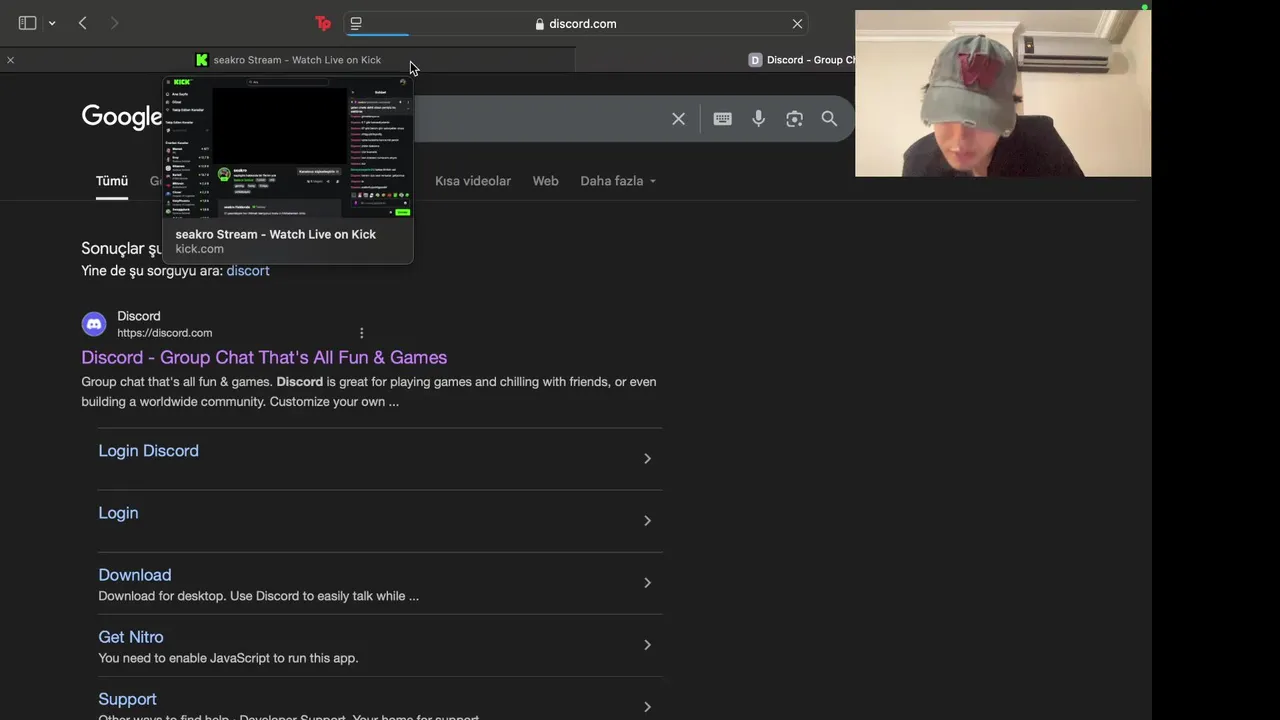Open the sidebar options dropdown arrow
1280x720 pixels.
tap(52, 23)
